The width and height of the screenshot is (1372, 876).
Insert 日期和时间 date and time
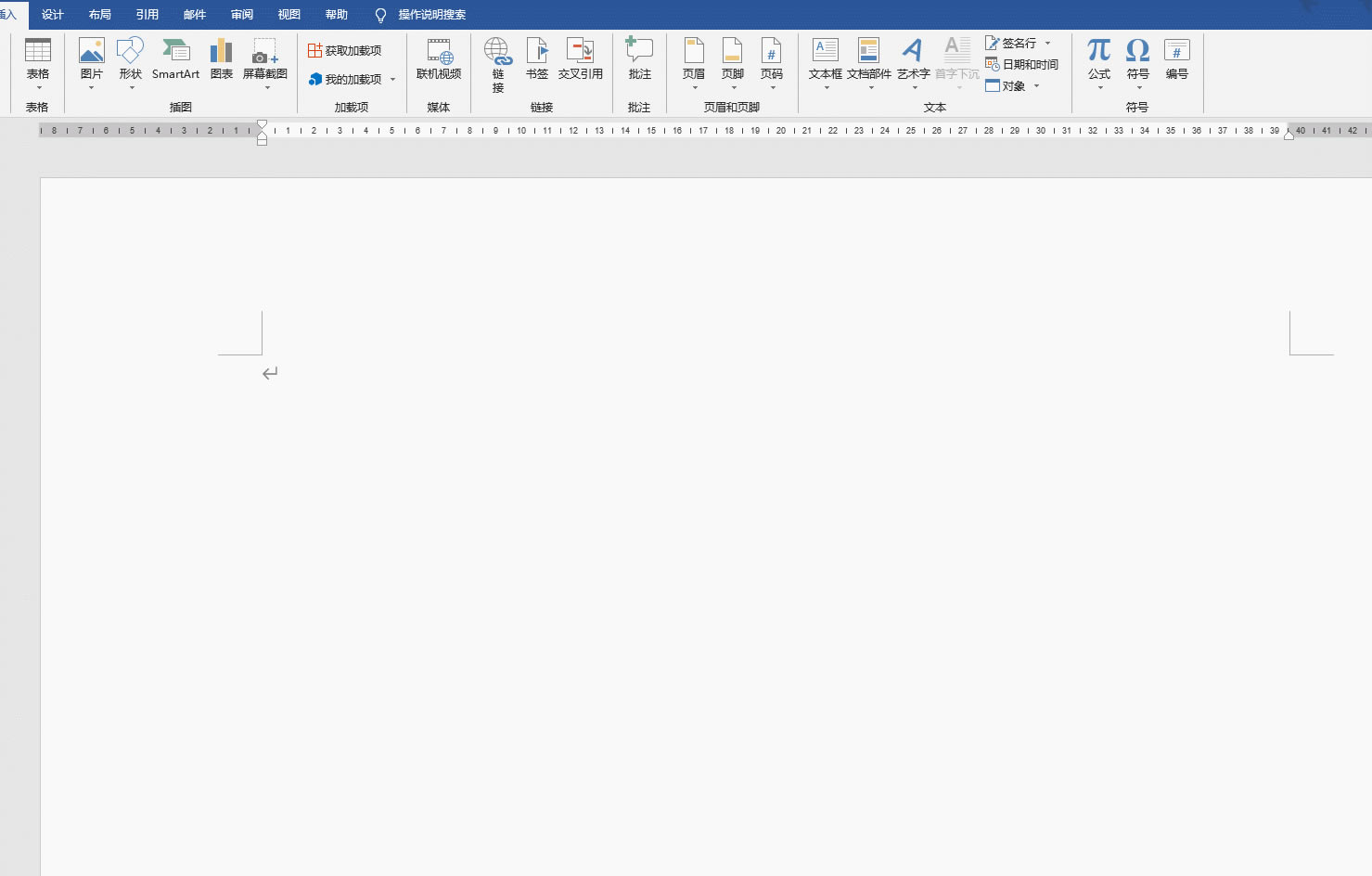(x=1021, y=64)
